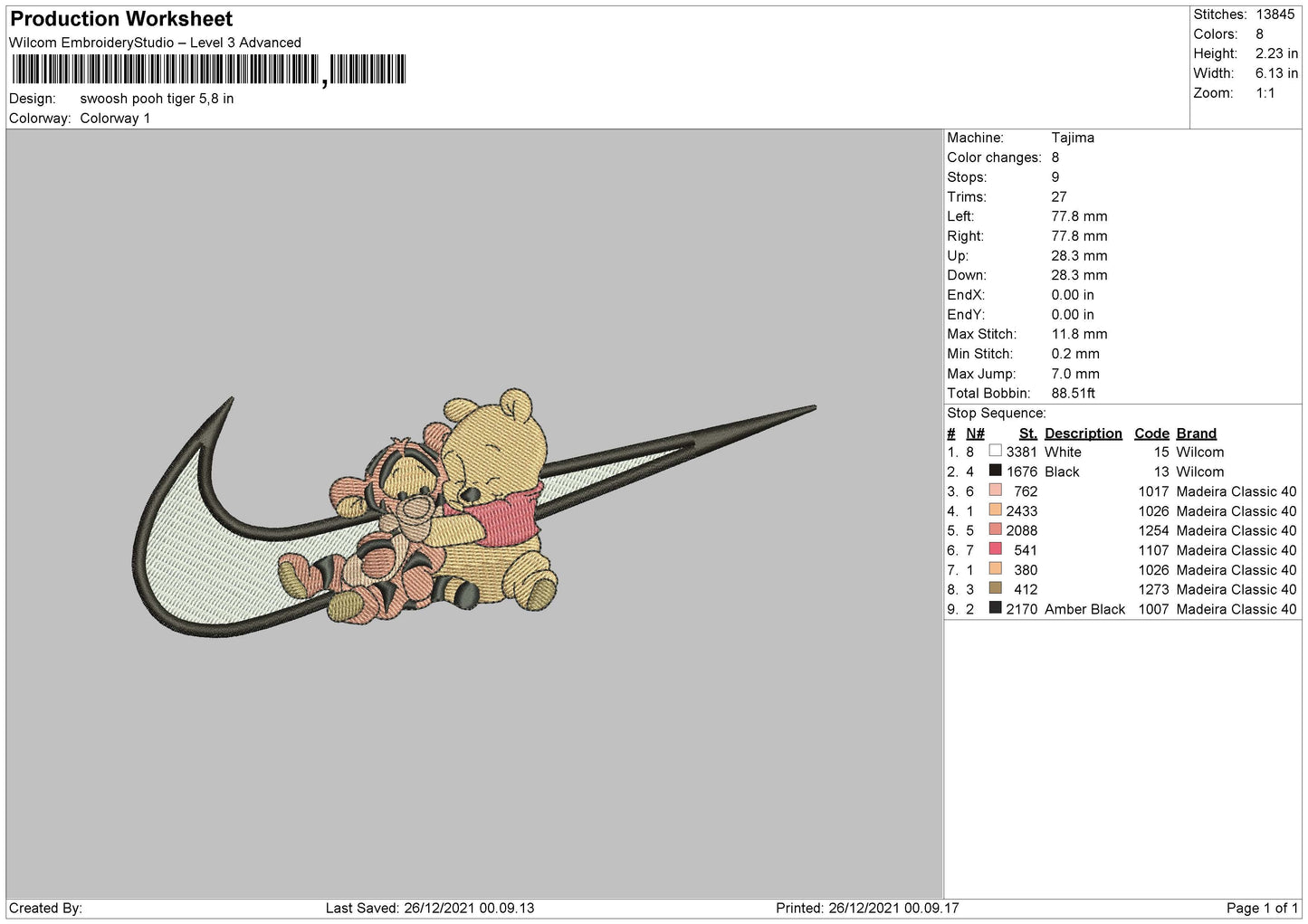Screen dimensions: 1308x924
Task: Click Min Stitch value '0.2 mm'
Action: [x=1075, y=354]
